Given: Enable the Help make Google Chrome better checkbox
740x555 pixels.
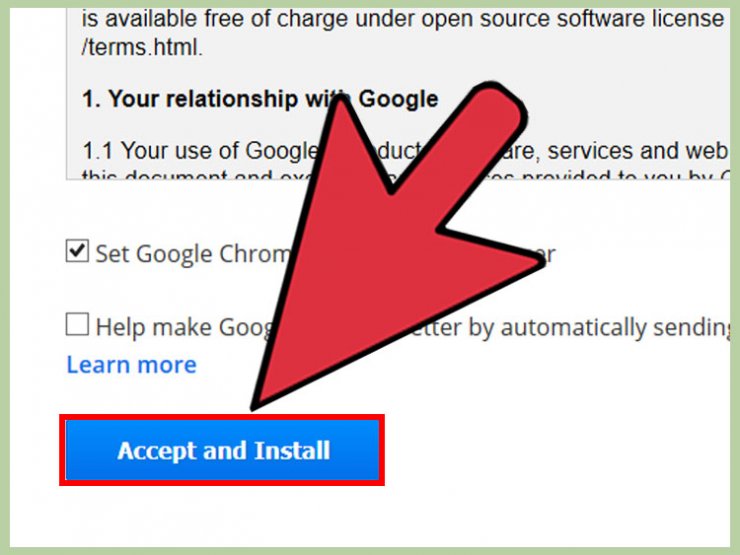Looking at the screenshot, I should click(x=77, y=324).
